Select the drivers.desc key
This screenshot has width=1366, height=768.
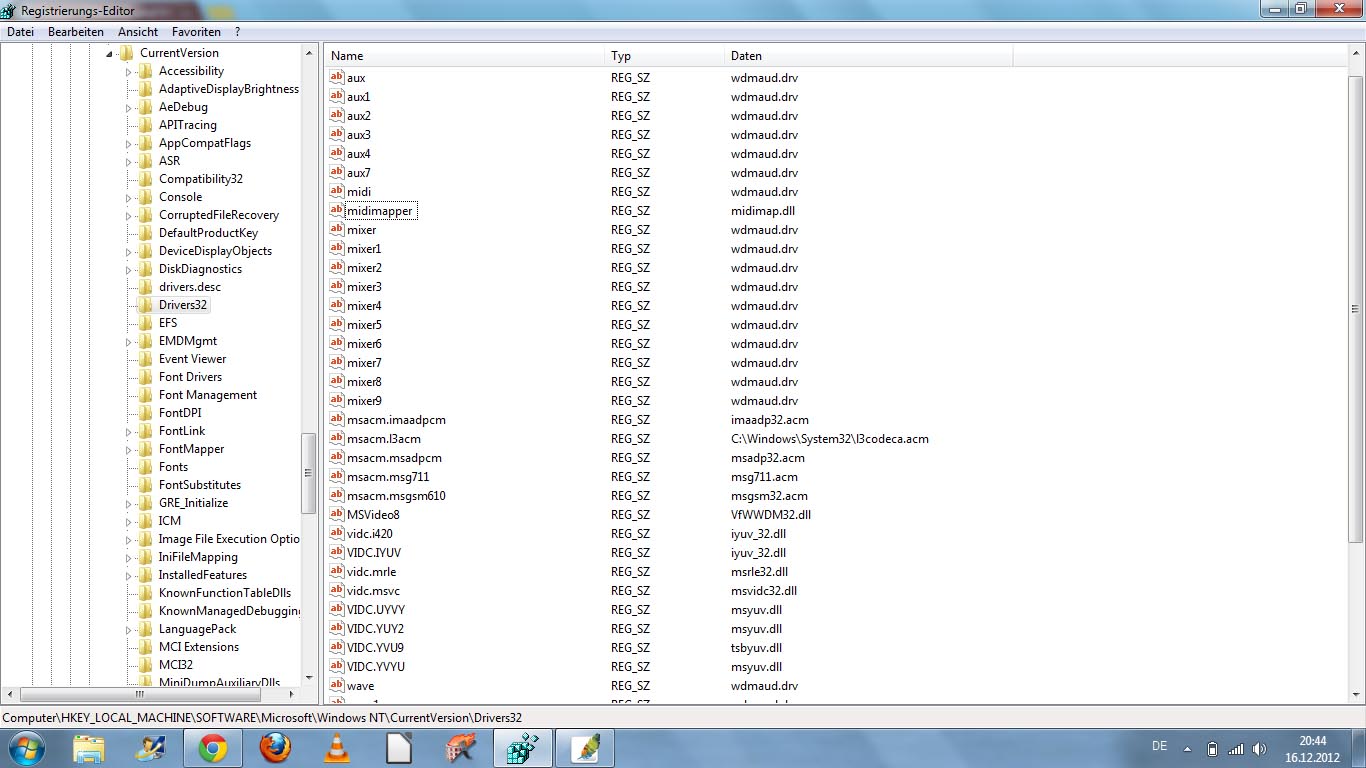tap(190, 287)
